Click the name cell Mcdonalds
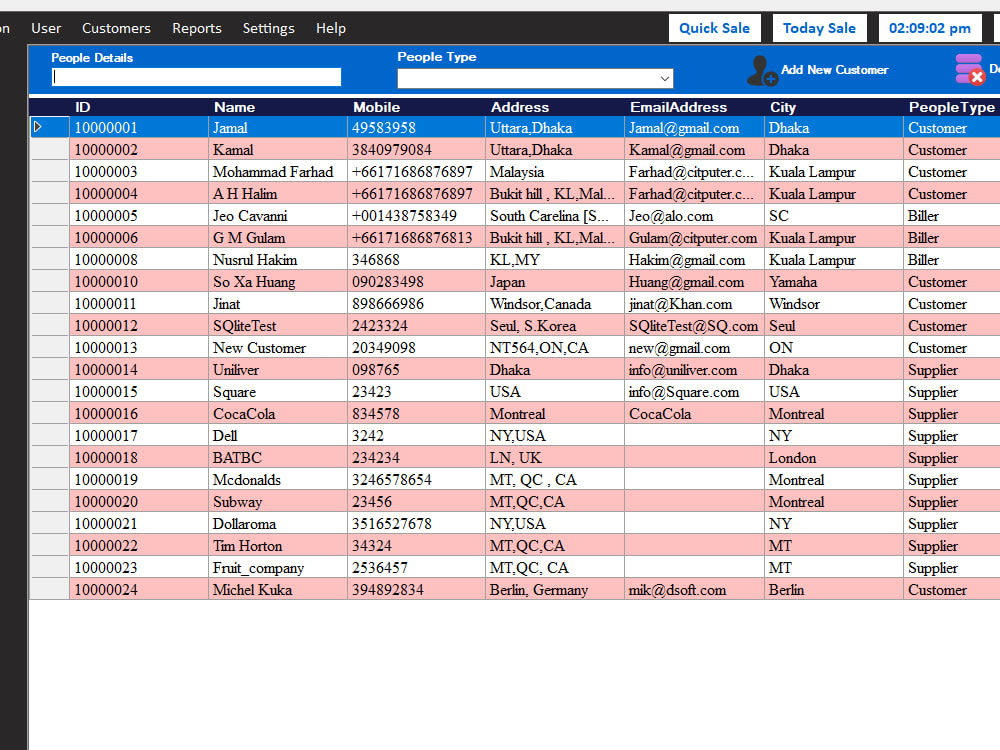 pos(278,480)
